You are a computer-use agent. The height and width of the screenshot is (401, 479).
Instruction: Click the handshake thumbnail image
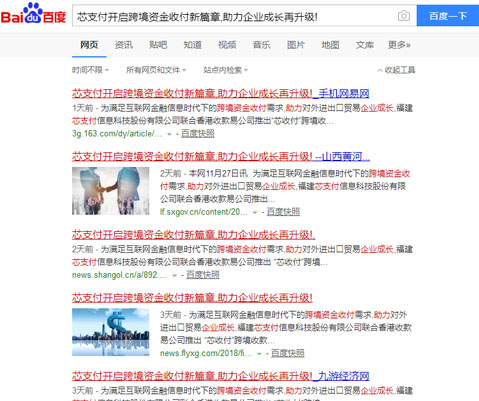pyautogui.click(x=111, y=191)
